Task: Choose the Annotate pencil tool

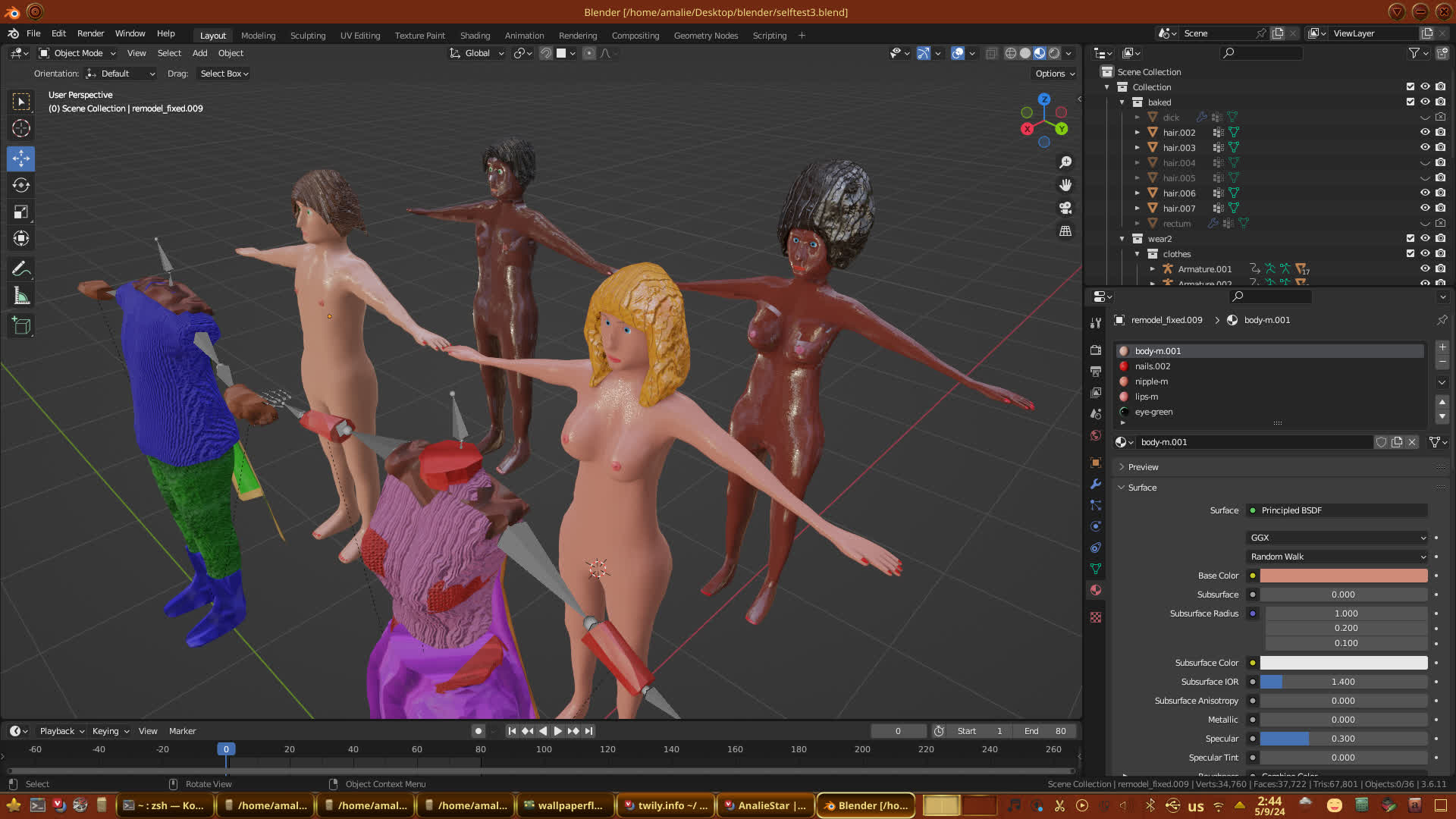Action: coord(21,268)
